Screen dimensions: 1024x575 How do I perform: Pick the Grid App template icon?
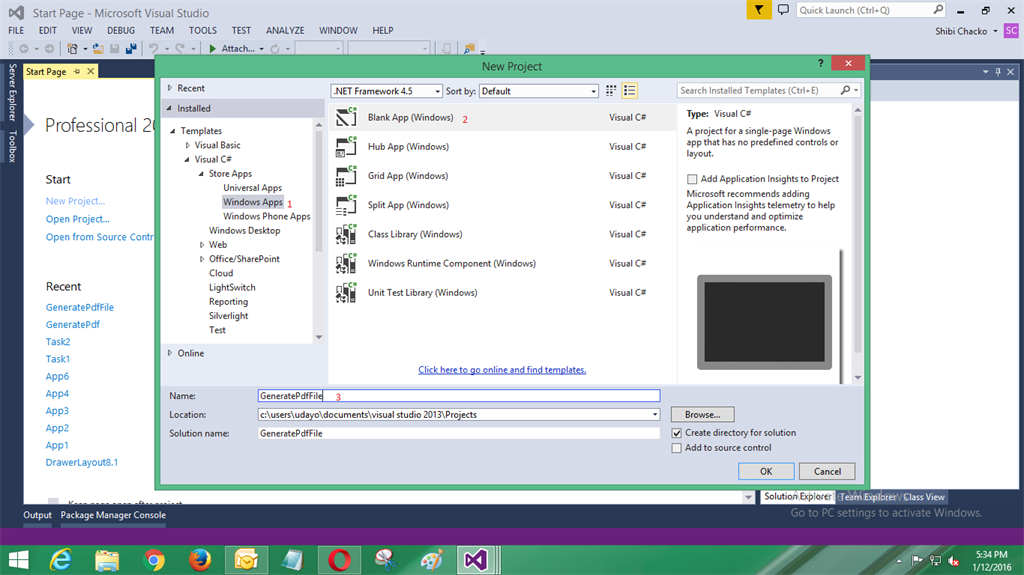click(347, 176)
